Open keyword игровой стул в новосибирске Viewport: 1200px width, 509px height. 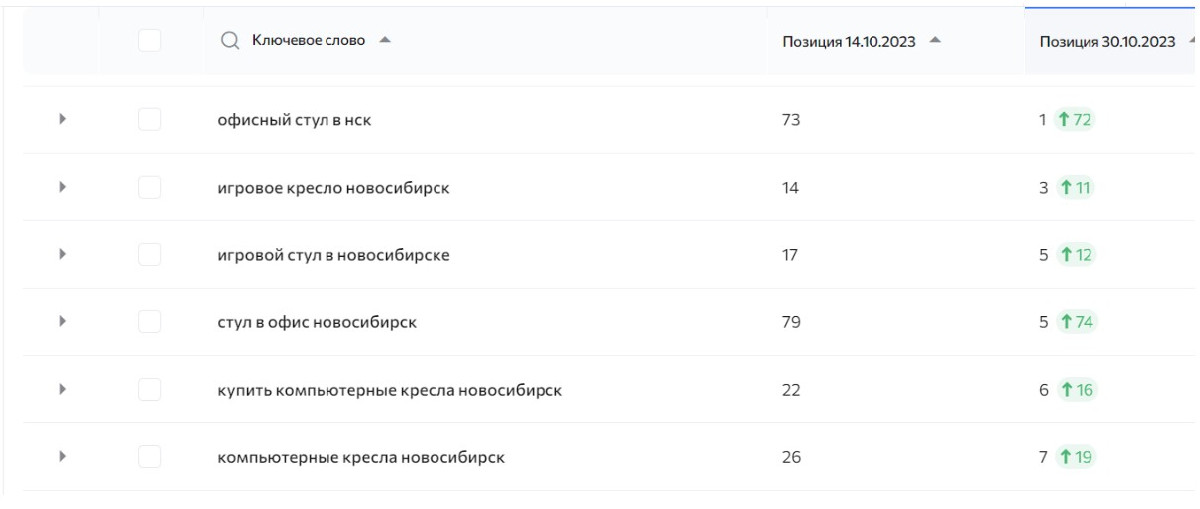pyautogui.click(x=333, y=255)
